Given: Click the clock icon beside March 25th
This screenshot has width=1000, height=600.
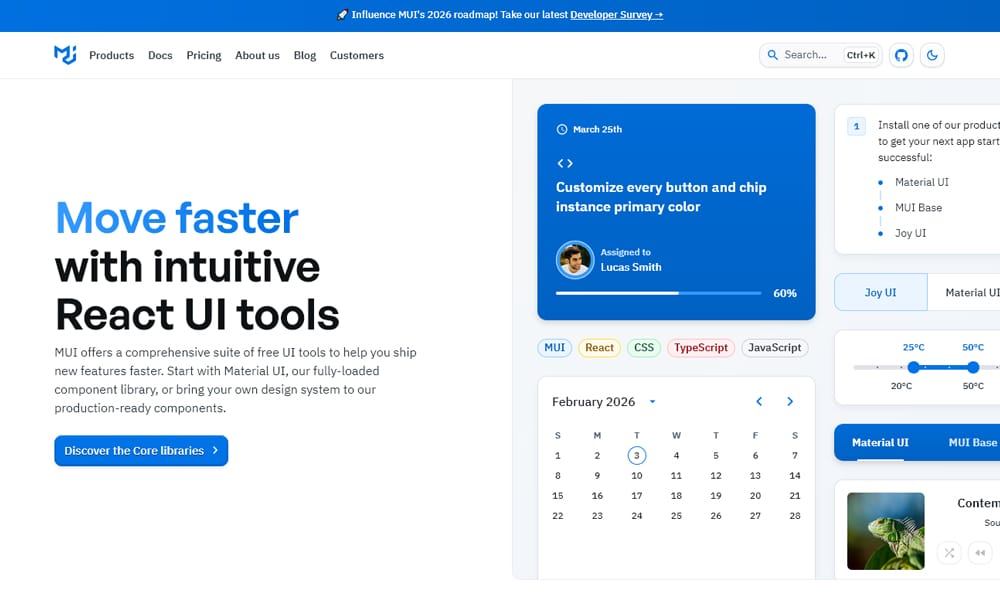Looking at the screenshot, I should pyautogui.click(x=562, y=129).
